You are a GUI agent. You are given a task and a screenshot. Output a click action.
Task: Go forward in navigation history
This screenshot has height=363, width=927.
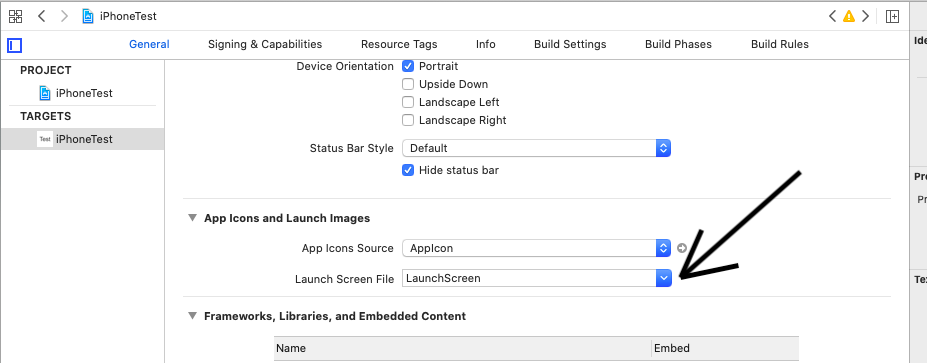(x=64, y=16)
